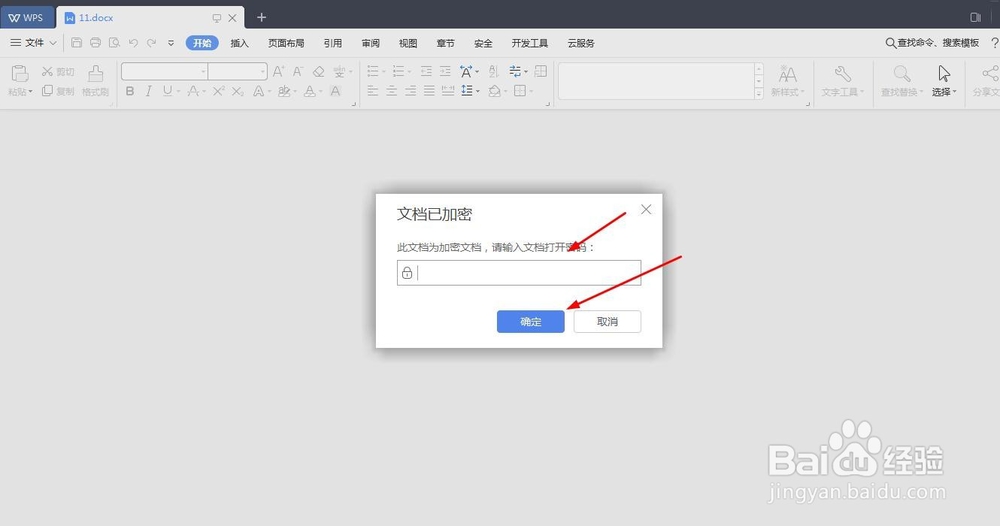Click the numbered list icon
1000x526 pixels.
coord(399,71)
